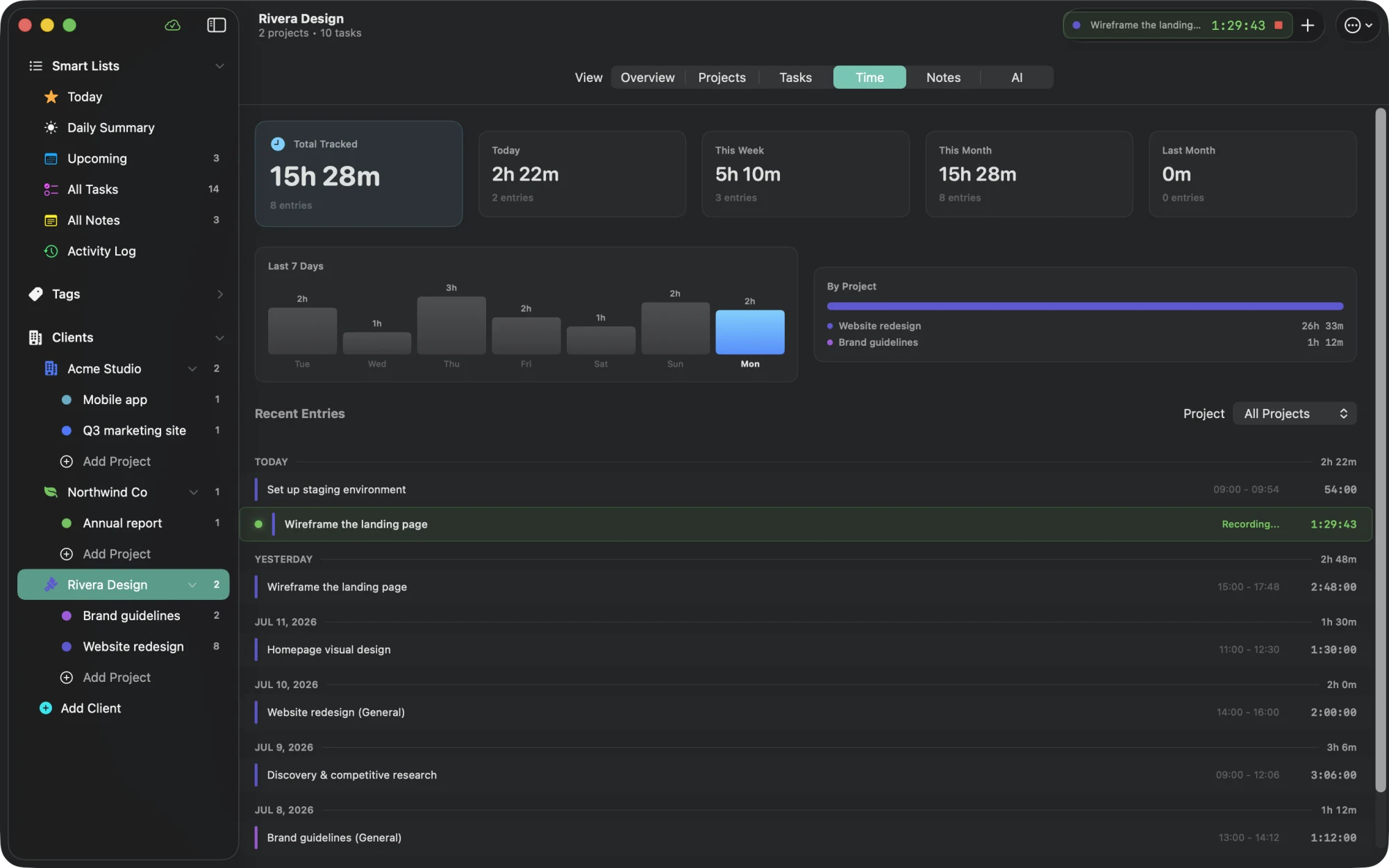
Task: Collapse Northwind Co client projects
Action: coord(194,492)
